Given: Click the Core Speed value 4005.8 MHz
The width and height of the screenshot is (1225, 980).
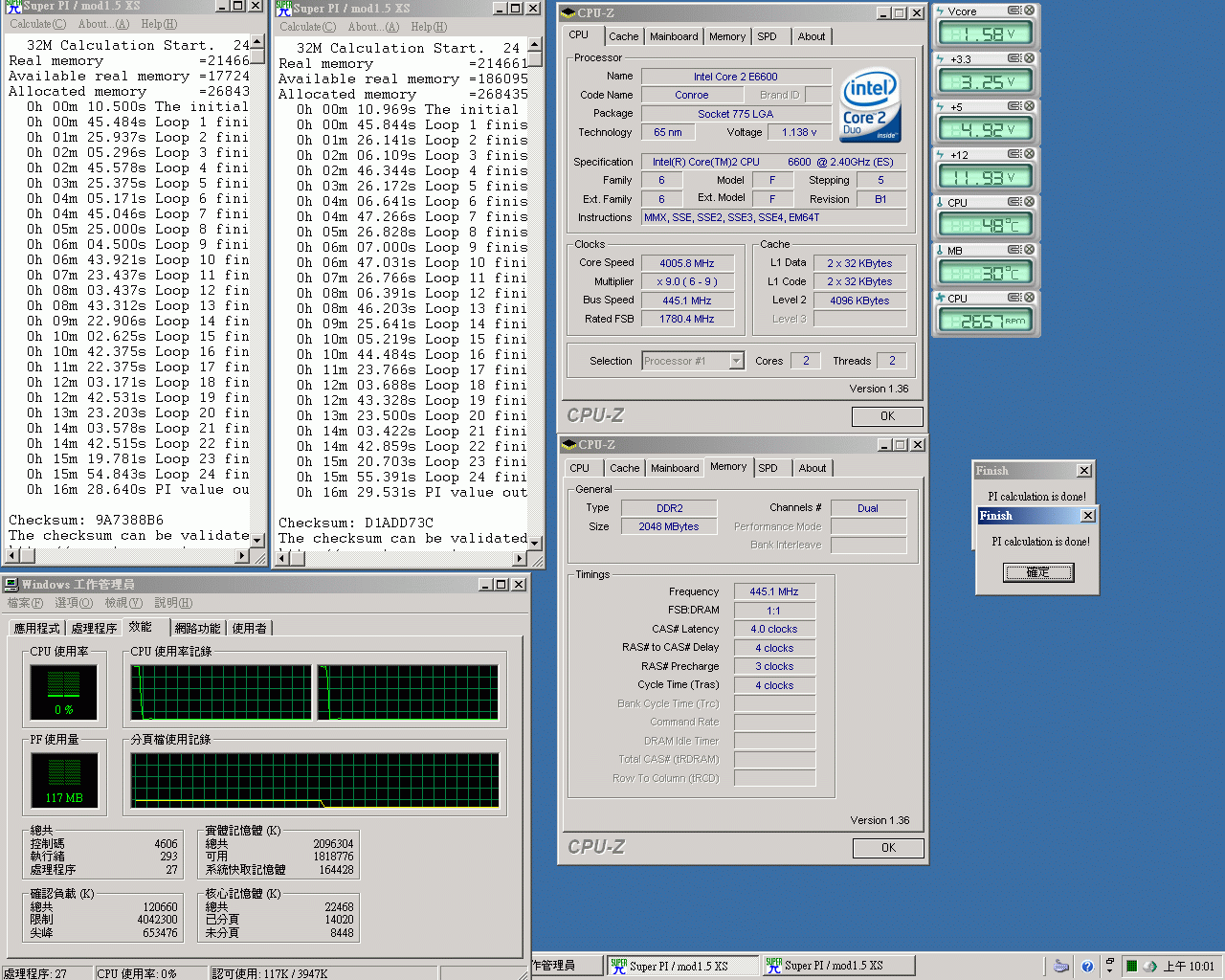Looking at the screenshot, I should 686,263.
